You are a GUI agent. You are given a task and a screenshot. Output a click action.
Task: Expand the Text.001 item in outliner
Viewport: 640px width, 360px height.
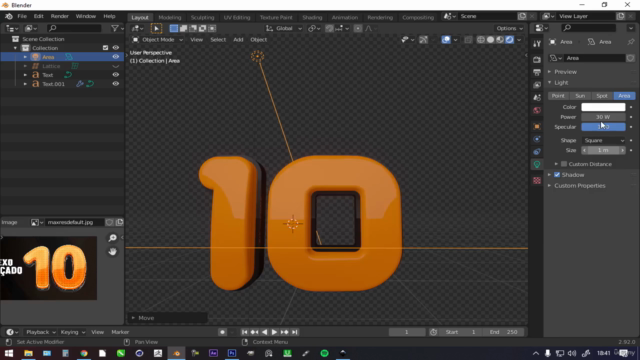[25, 84]
